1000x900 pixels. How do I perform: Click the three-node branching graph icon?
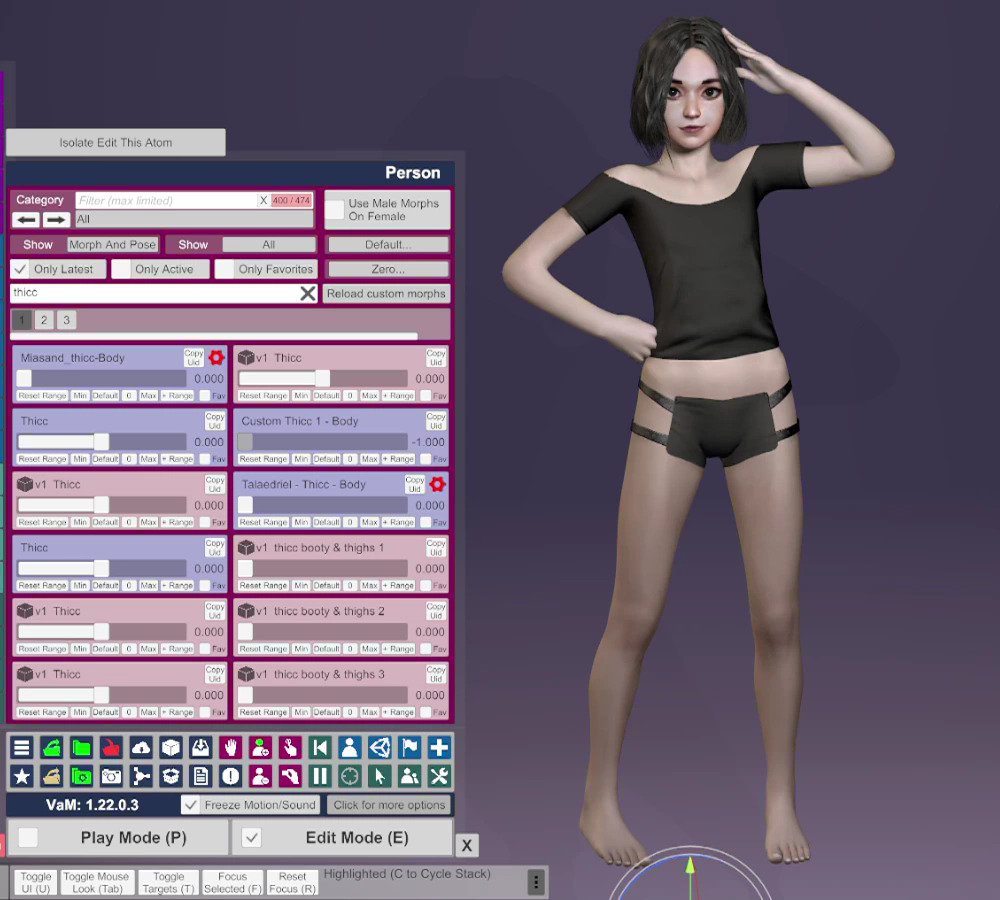pos(141,776)
